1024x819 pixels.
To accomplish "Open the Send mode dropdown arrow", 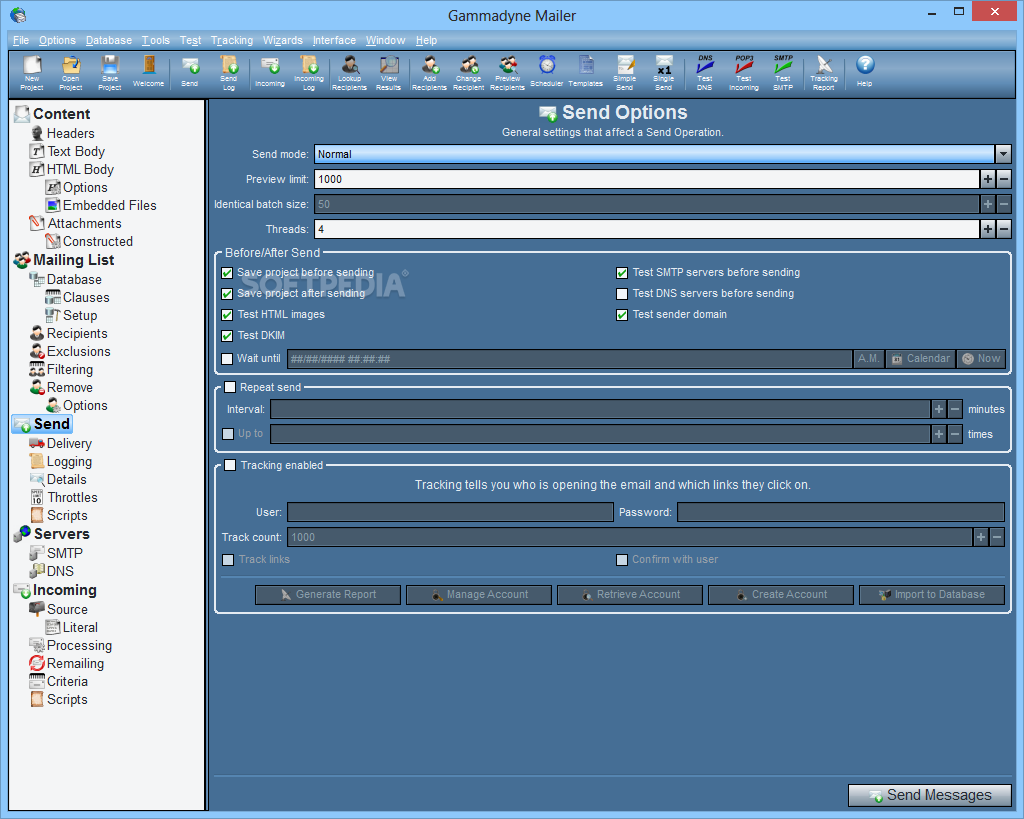I will point(1003,154).
